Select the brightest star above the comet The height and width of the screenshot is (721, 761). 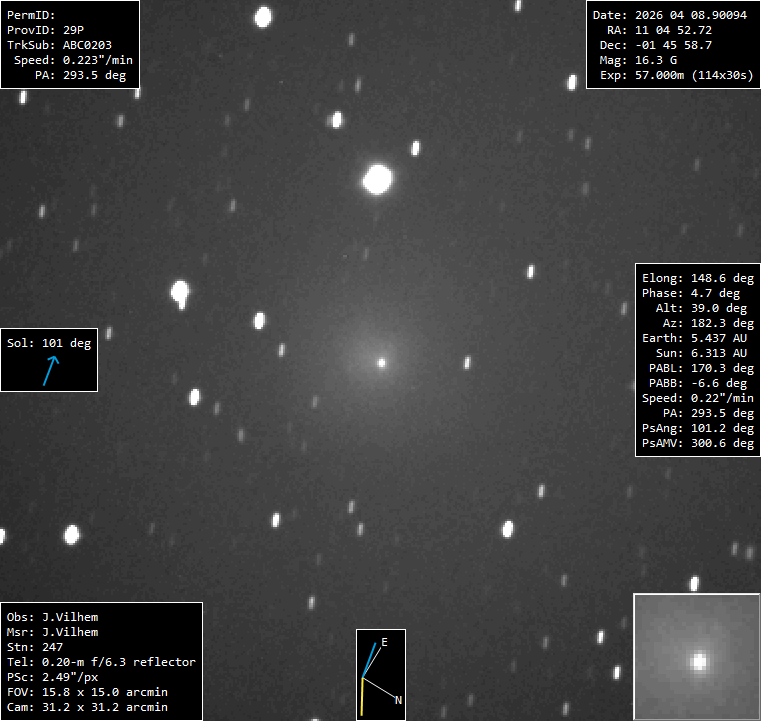coord(377,180)
